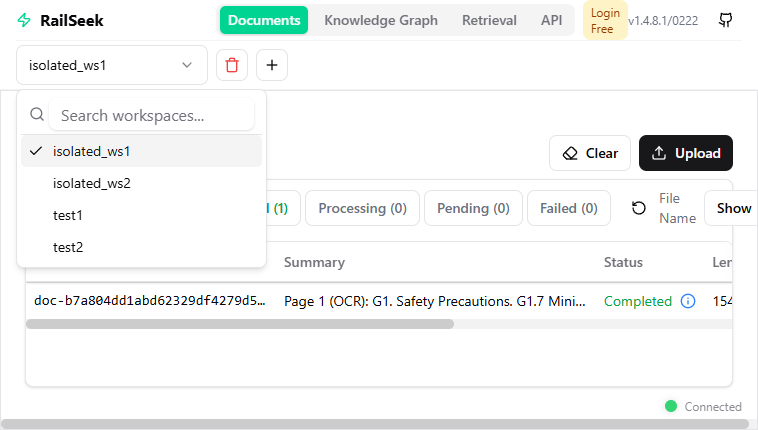758x430 pixels.
Task: Delete workspace with the red trash icon
Action: tap(232, 65)
